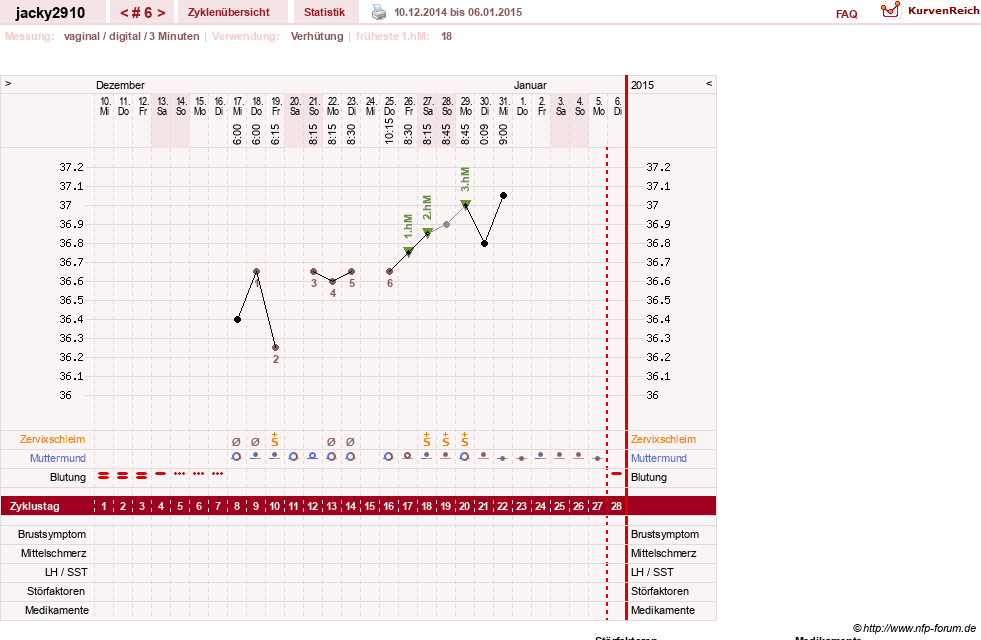Collapse chart with the top-right < arrow
Viewport: 981px width, 640px height.
[x=709, y=83]
